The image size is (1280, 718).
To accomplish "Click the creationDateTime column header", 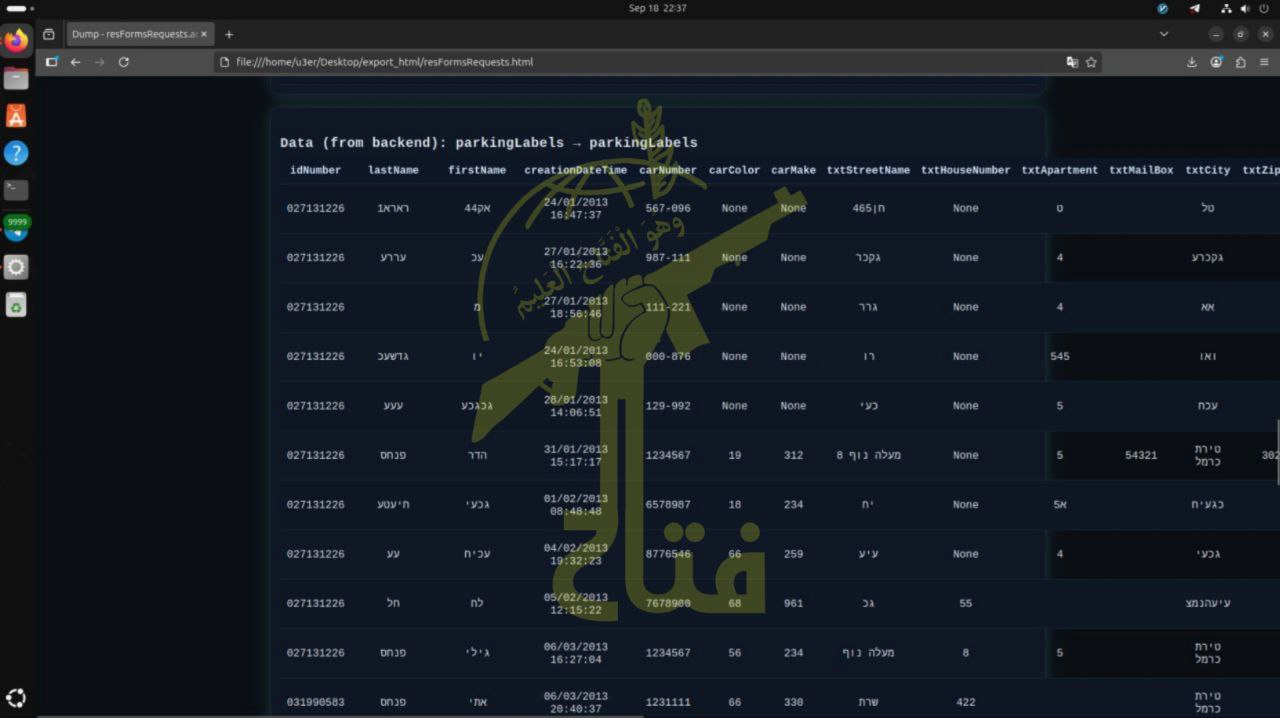I will 575,170.
